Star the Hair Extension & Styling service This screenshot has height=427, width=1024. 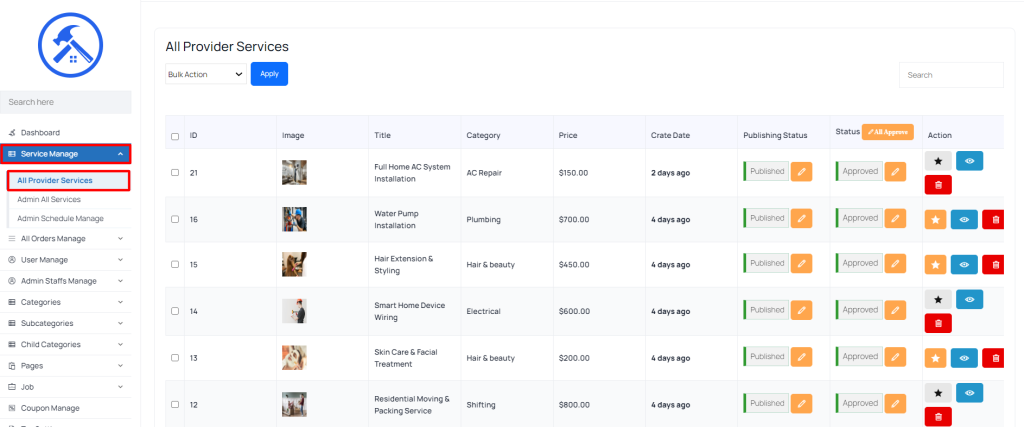pos(935,264)
